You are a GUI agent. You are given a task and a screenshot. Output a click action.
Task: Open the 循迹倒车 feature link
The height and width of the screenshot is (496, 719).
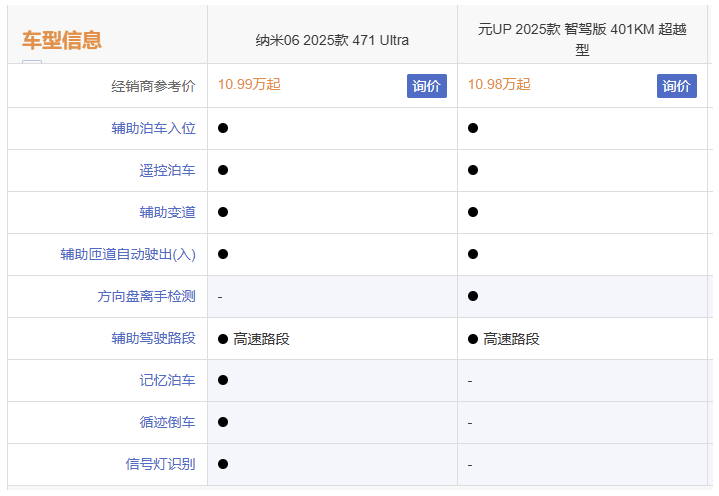coord(167,422)
